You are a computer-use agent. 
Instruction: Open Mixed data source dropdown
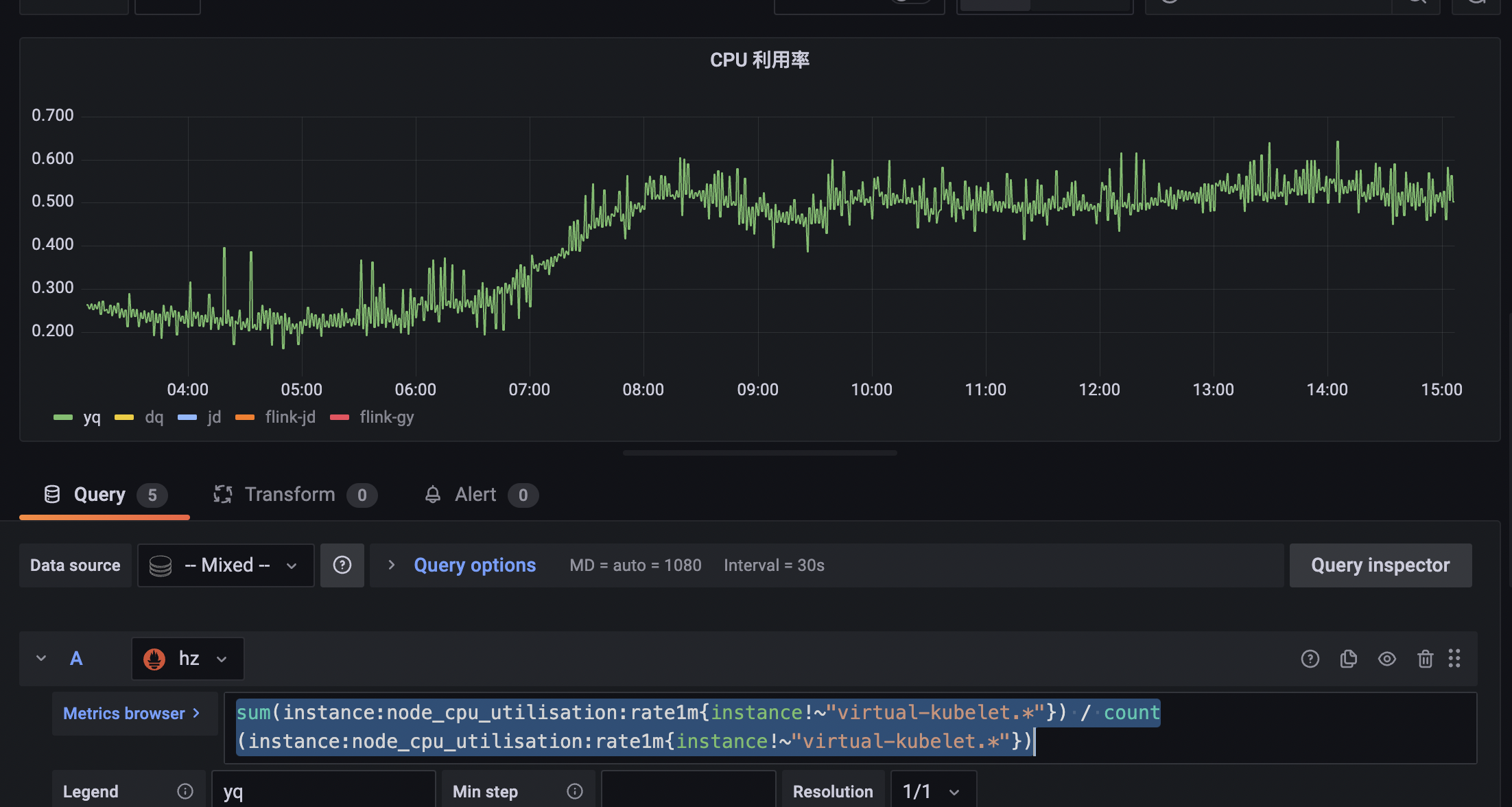click(x=226, y=565)
